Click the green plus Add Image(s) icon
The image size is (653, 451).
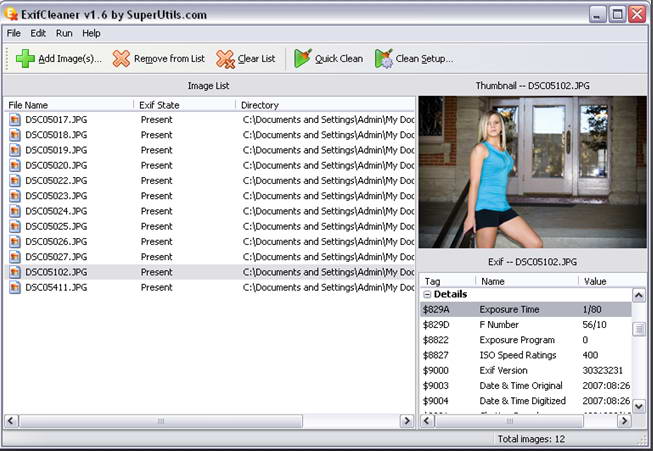(25, 58)
